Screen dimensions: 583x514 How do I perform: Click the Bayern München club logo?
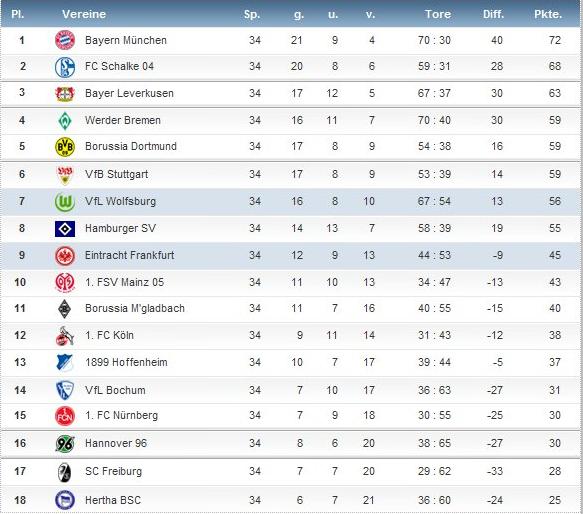[x=65, y=40]
